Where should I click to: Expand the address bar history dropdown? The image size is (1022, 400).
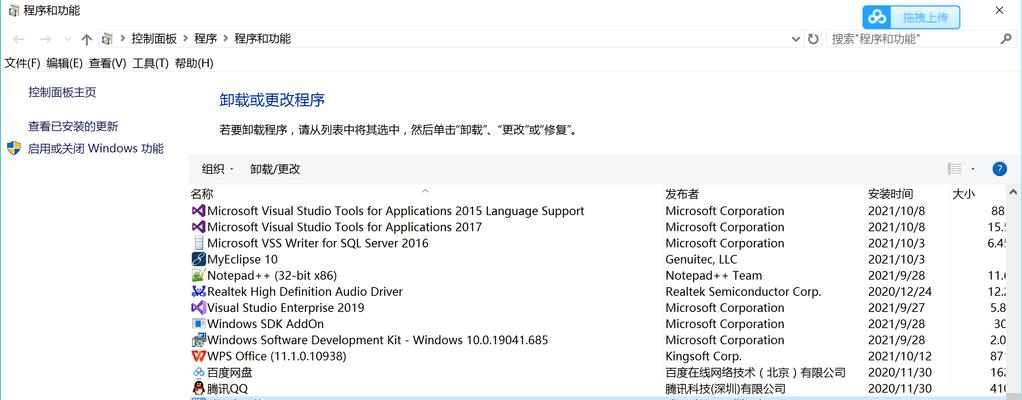point(796,39)
